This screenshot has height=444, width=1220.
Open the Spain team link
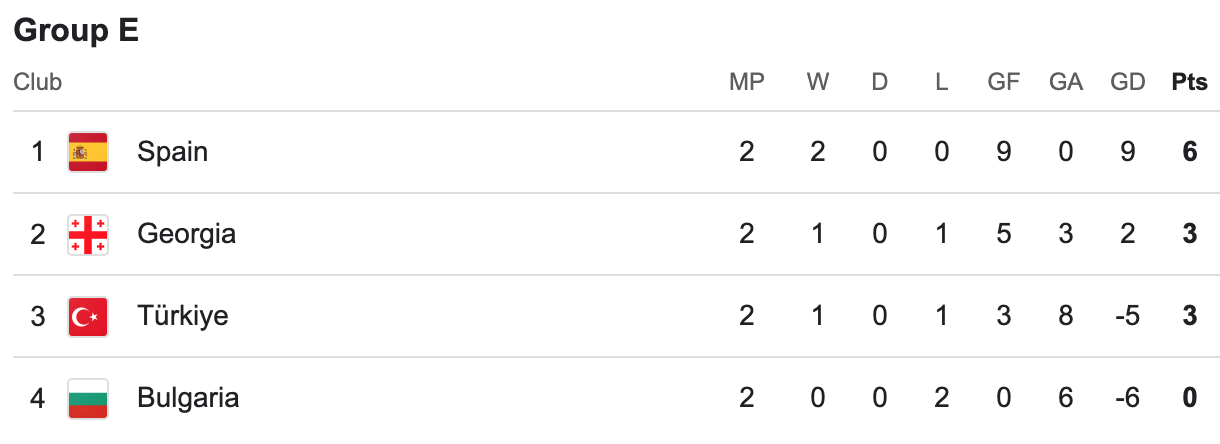coord(172,152)
